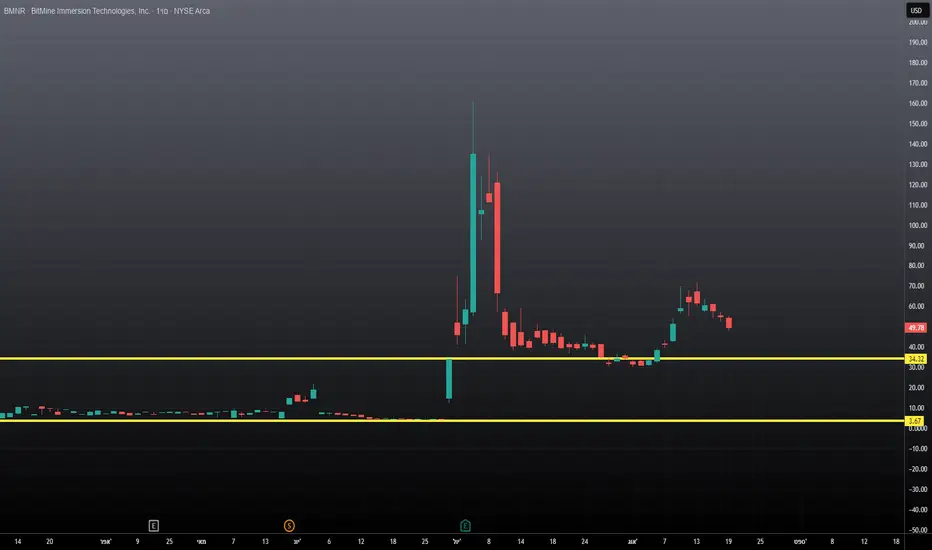Image resolution: width=932 pixels, height=550 pixels.
Task: Click the 190.00 price axis label
Action: (x=917, y=42)
